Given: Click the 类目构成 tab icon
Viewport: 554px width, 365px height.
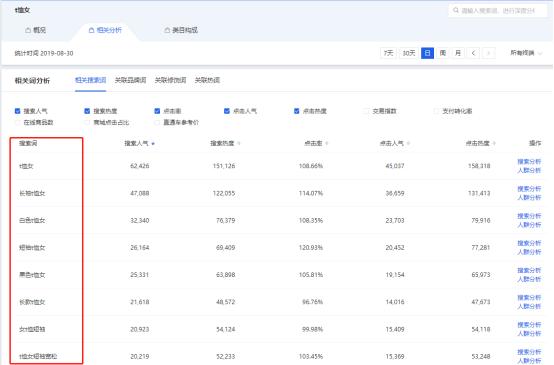Looking at the screenshot, I should click(167, 30).
